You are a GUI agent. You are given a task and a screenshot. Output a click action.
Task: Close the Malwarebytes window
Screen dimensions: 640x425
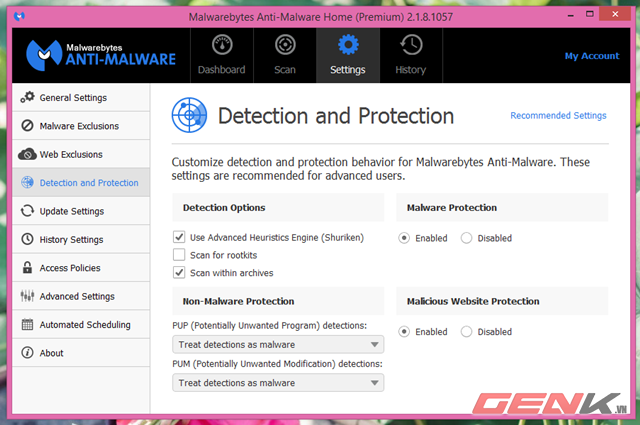click(x=615, y=14)
